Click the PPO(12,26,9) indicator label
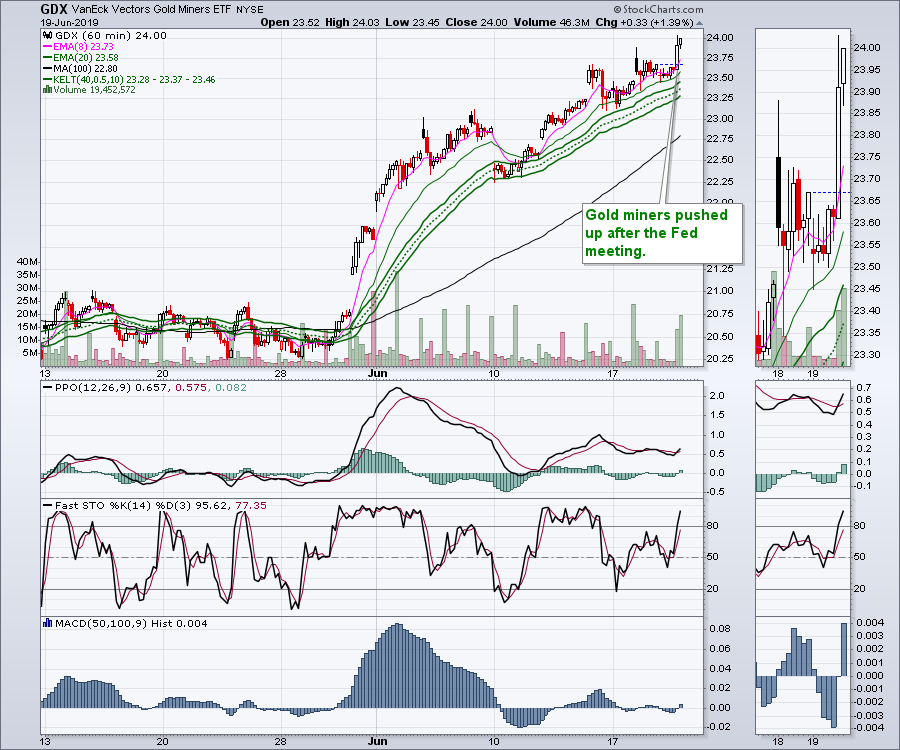The width and height of the screenshot is (900, 750). tap(94, 388)
